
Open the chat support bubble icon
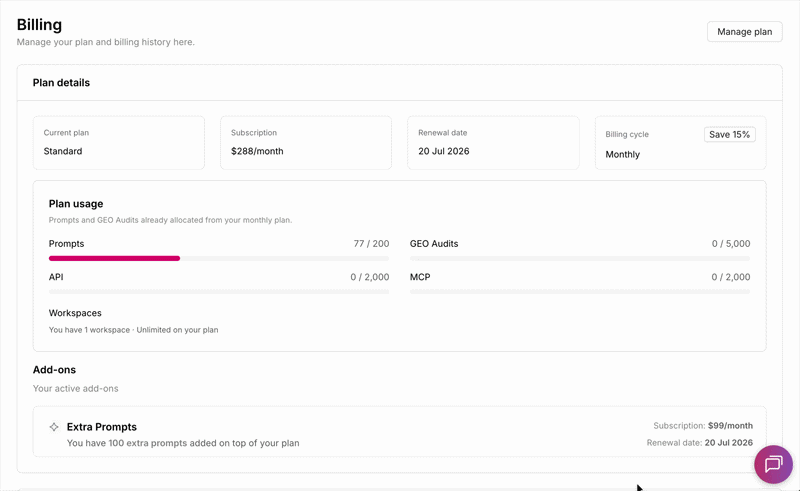coord(773,464)
